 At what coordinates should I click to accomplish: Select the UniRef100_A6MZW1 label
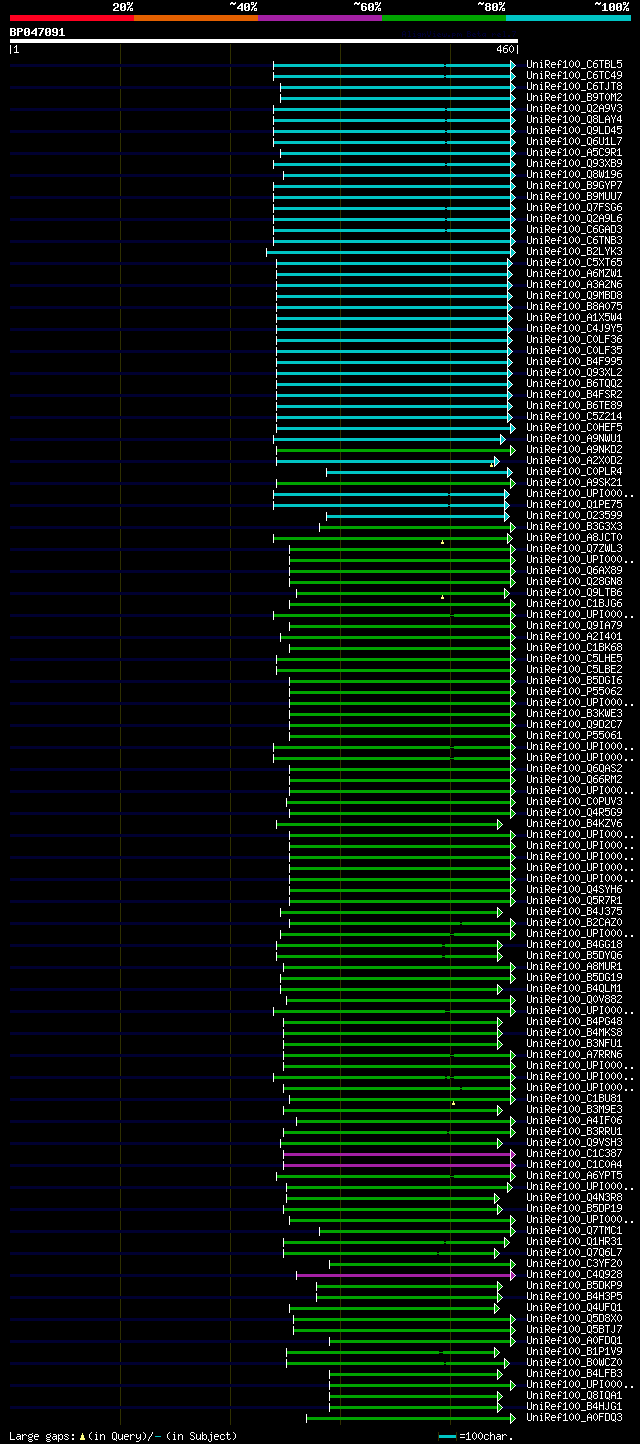pos(574,273)
